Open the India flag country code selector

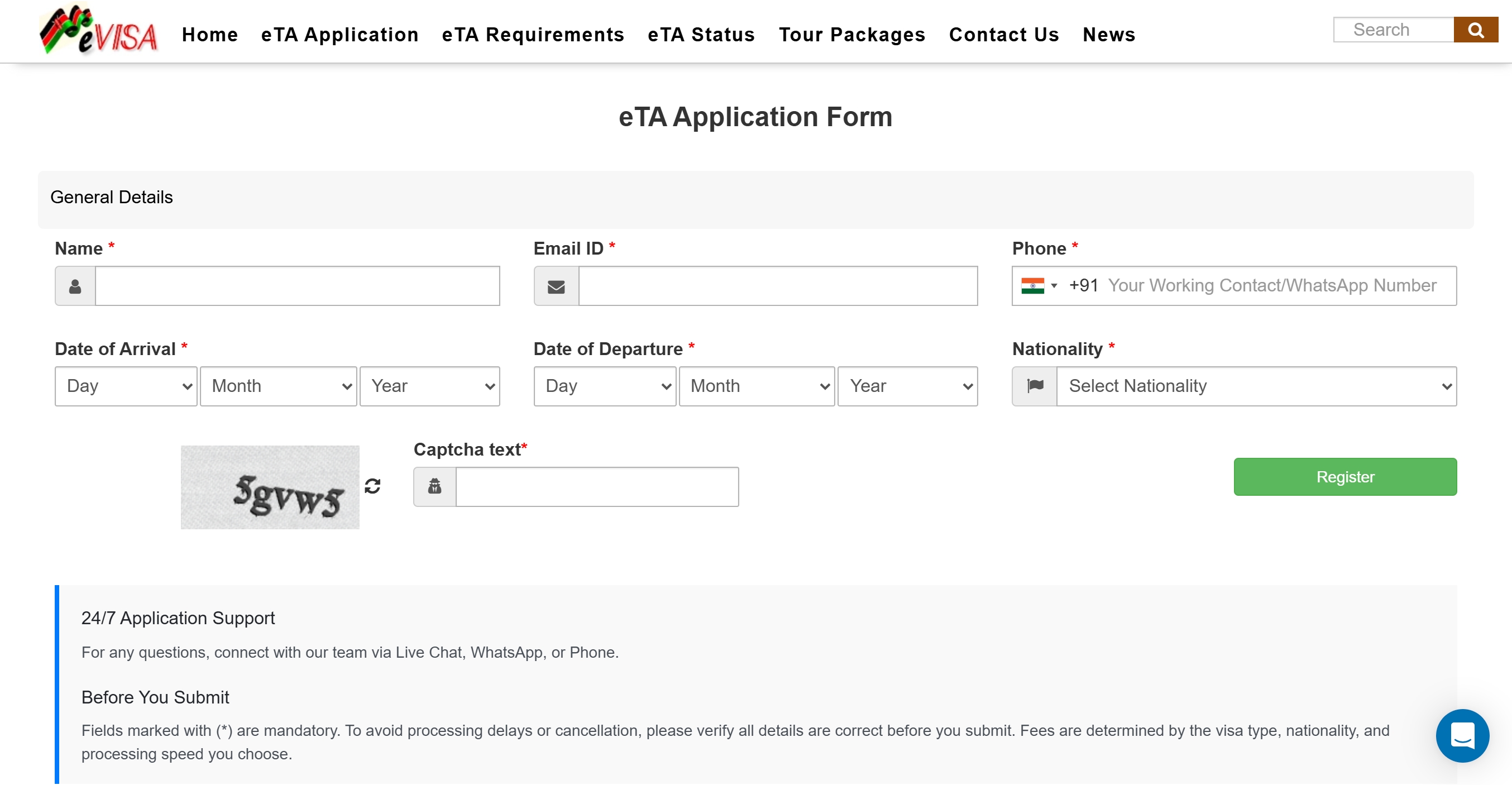(x=1039, y=286)
